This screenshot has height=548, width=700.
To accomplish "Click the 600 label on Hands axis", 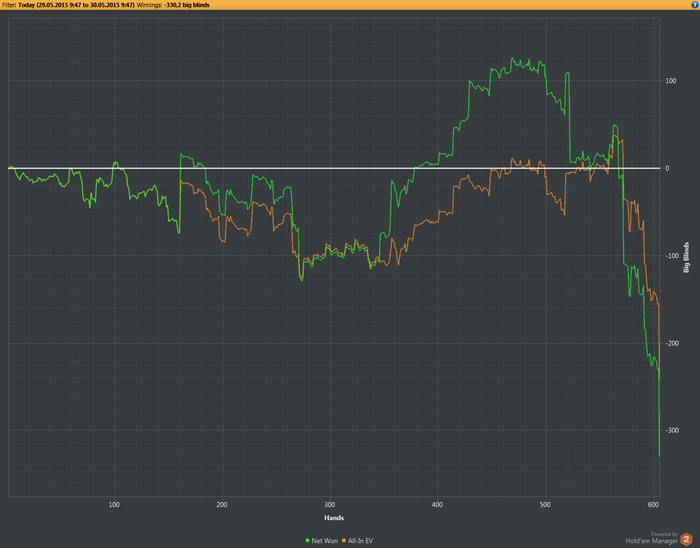I will click(653, 504).
